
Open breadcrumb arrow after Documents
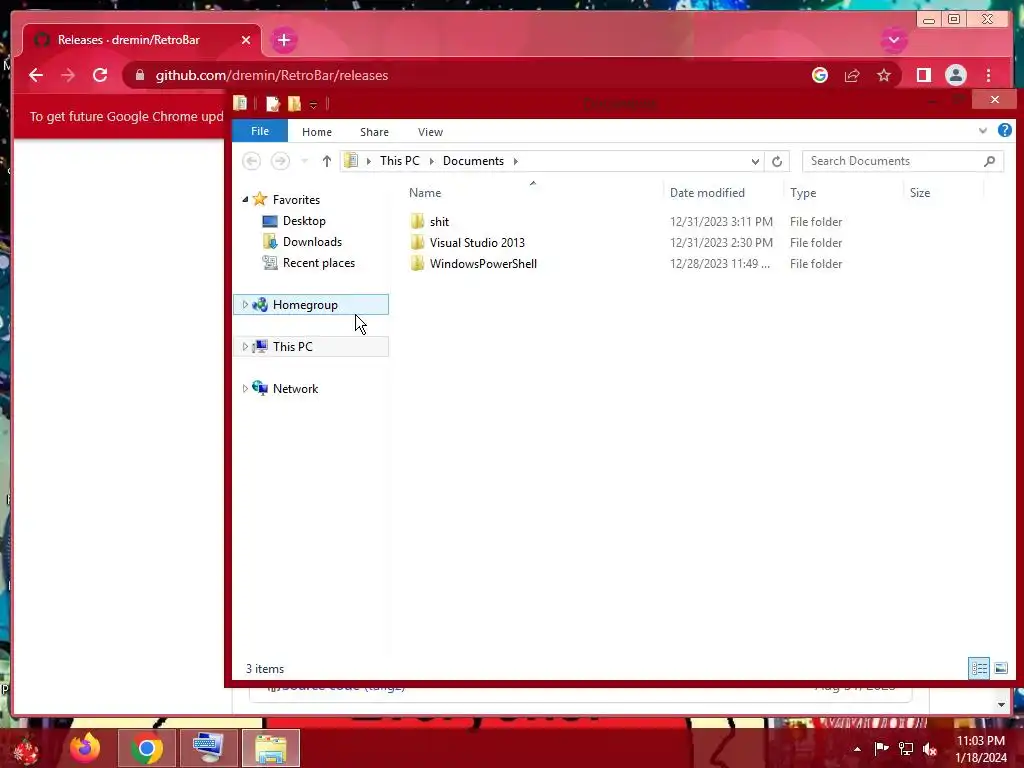coord(515,161)
